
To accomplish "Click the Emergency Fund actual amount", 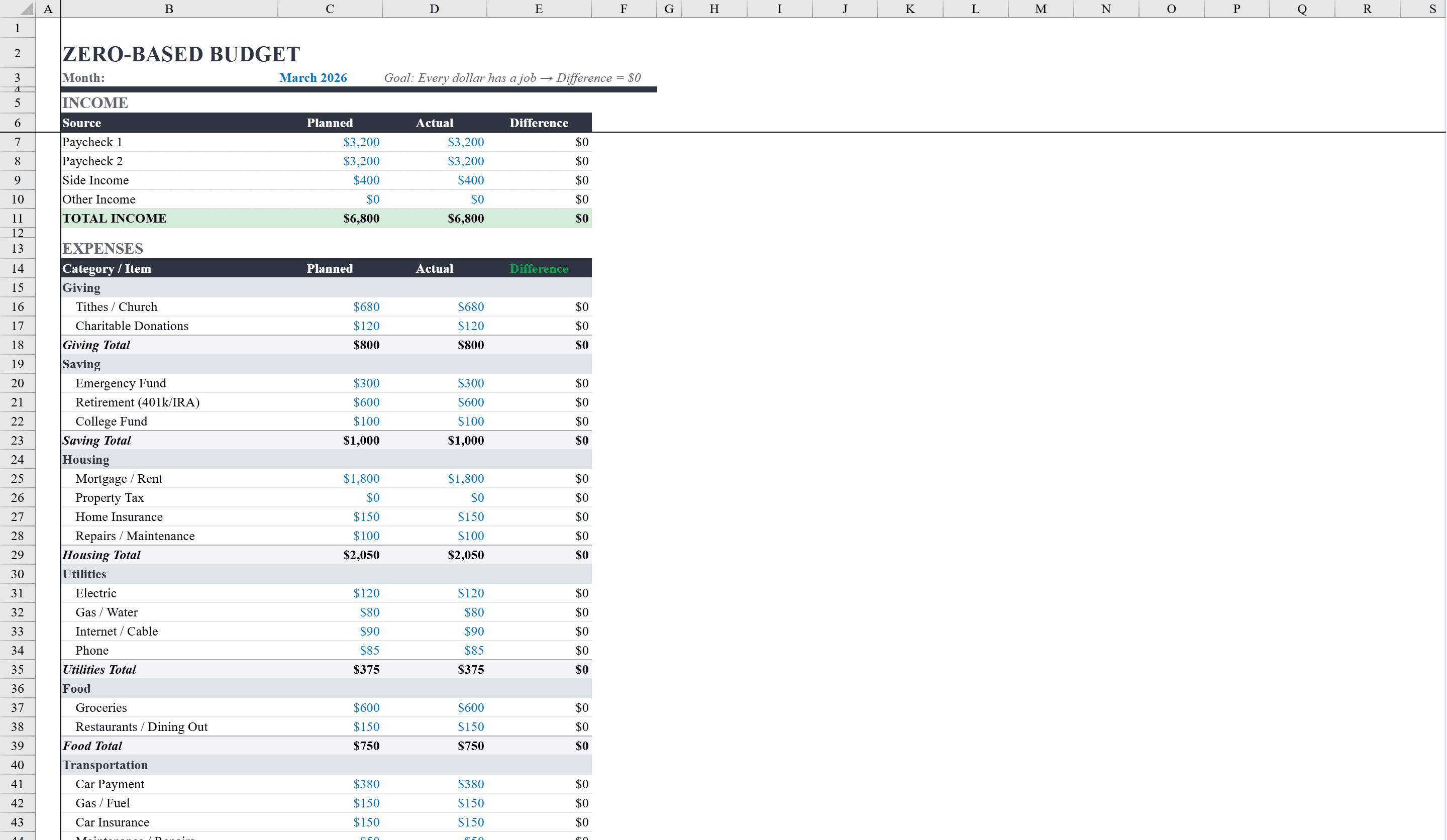I will point(471,383).
